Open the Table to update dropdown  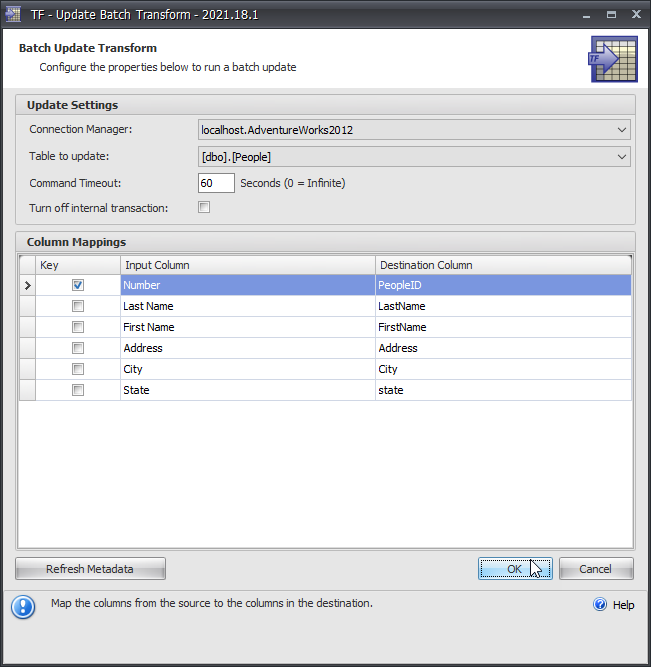point(414,157)
